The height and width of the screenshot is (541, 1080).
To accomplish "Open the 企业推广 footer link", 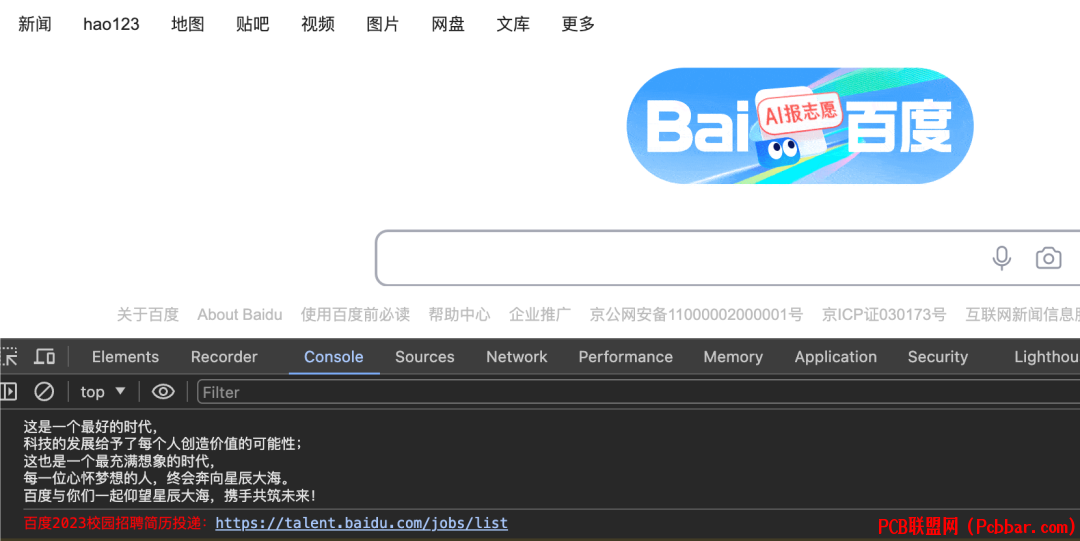I will pyautogui.click(x=540, y=315).
